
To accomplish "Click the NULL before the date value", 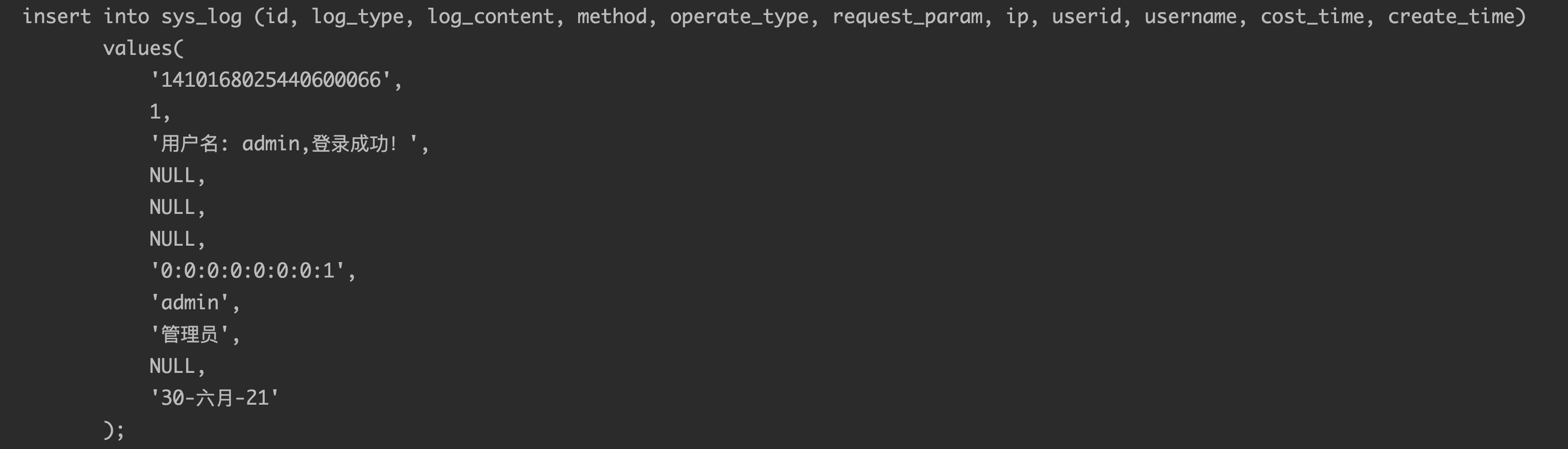I will (x=172, y=366).
